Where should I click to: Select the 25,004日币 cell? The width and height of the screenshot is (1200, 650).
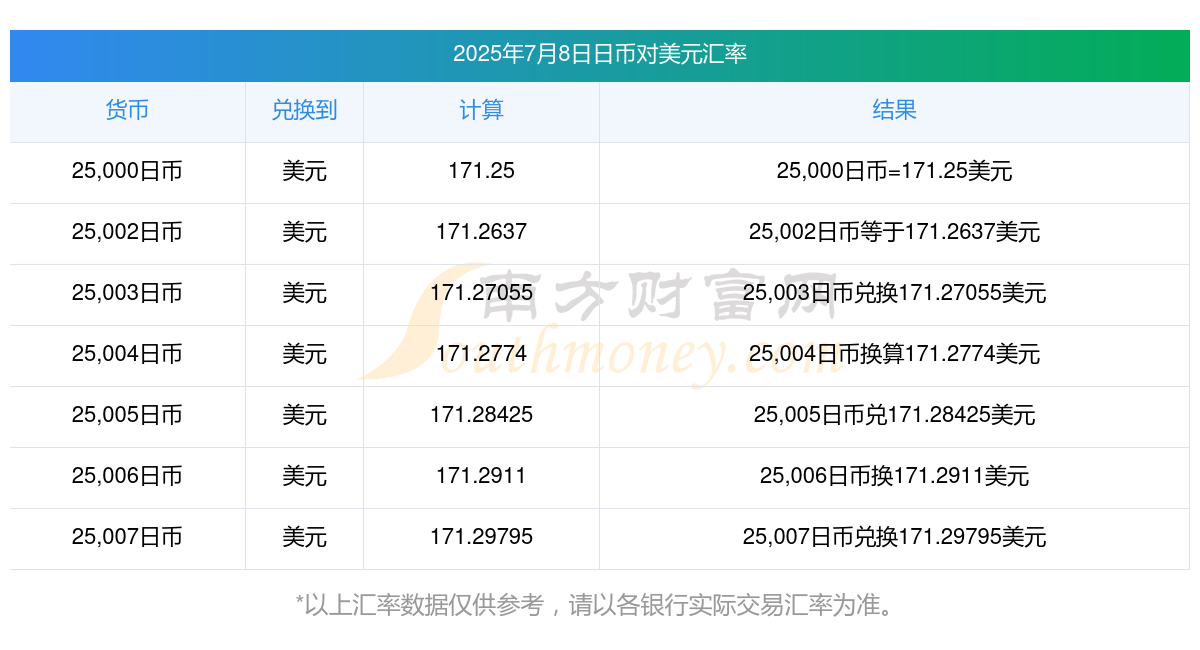coord(127,354)
